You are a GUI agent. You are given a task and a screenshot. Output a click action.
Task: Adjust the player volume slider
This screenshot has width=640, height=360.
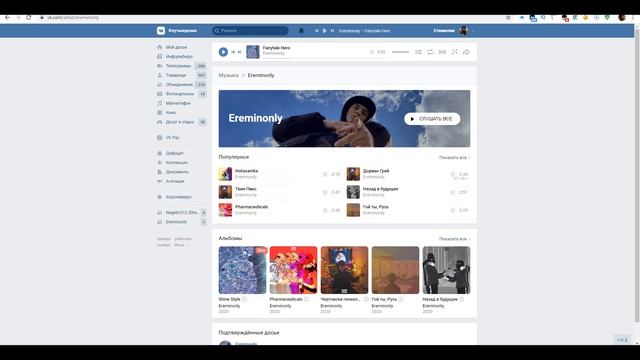pyautogui.click(x=400, y=52)
